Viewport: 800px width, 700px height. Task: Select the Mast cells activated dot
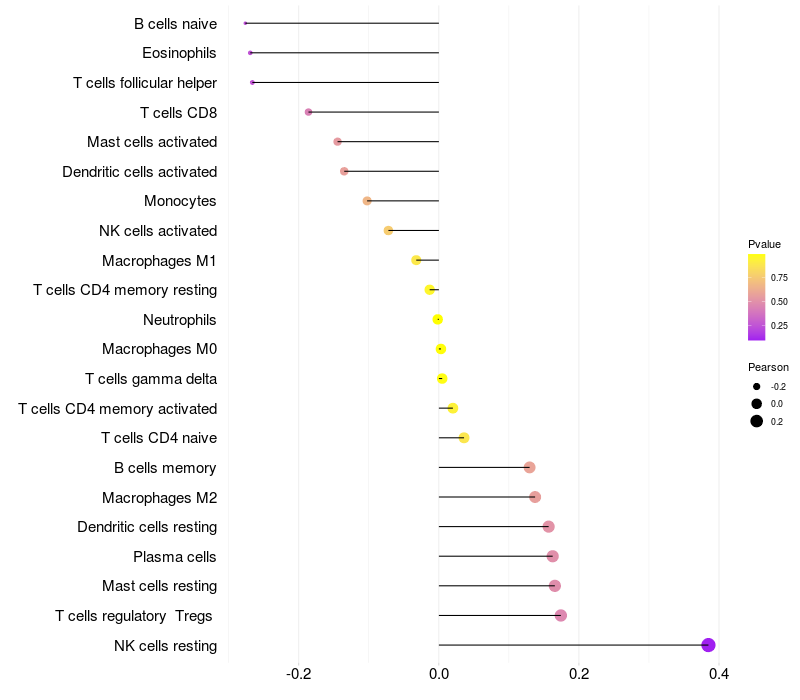[337, 141]
